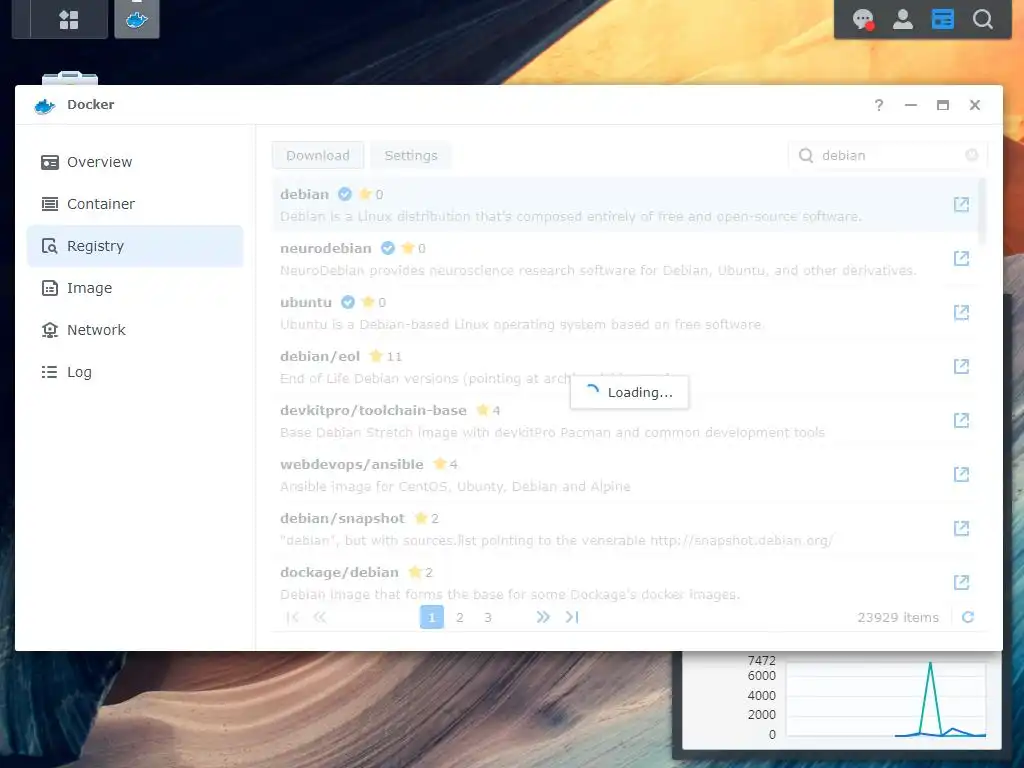Select the debian/snapshot row
This screenshot has width=1024, height=768.
[x=625, y=529]
